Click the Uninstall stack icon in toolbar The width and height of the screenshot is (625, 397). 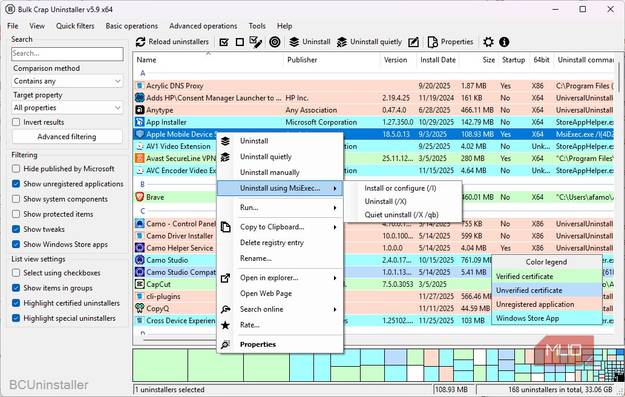[x=294, y=42]
